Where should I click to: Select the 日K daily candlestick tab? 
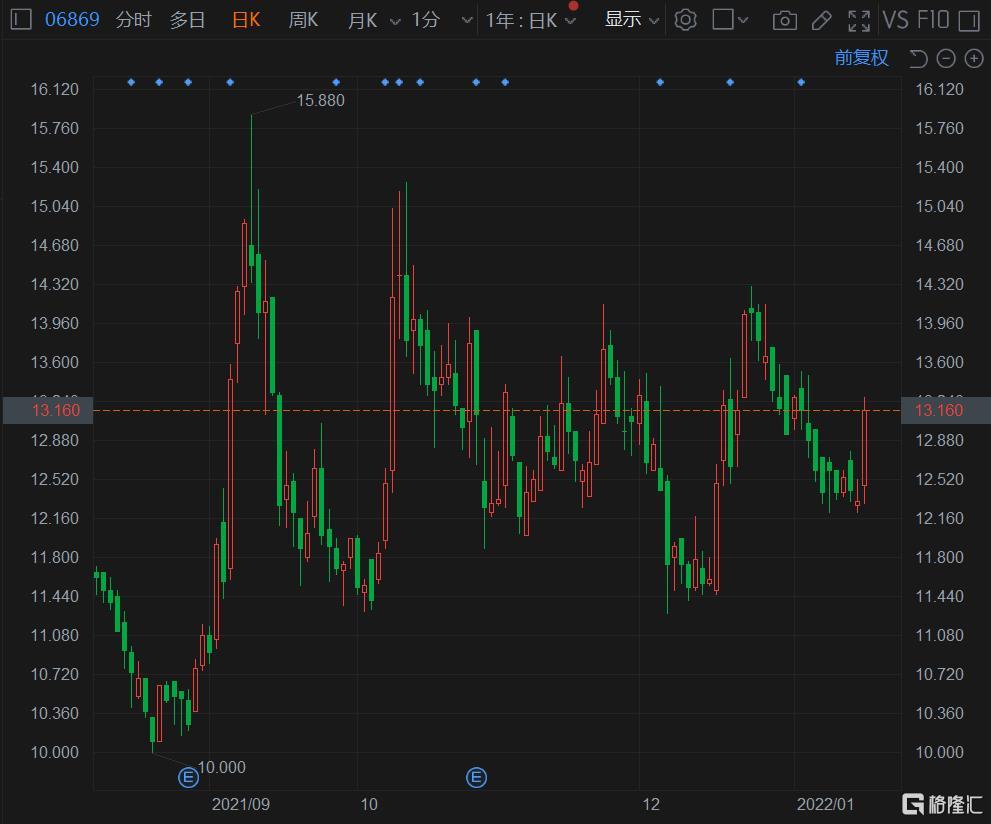point(246,20)
